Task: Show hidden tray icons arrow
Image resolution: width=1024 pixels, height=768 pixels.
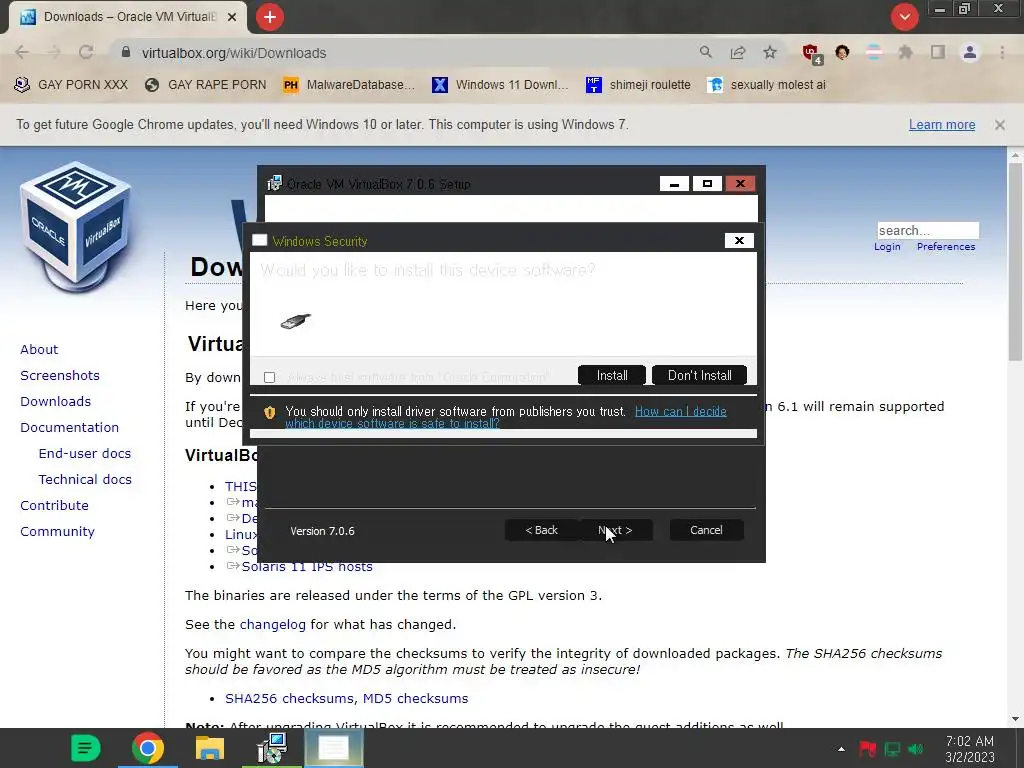Action: 841,749
